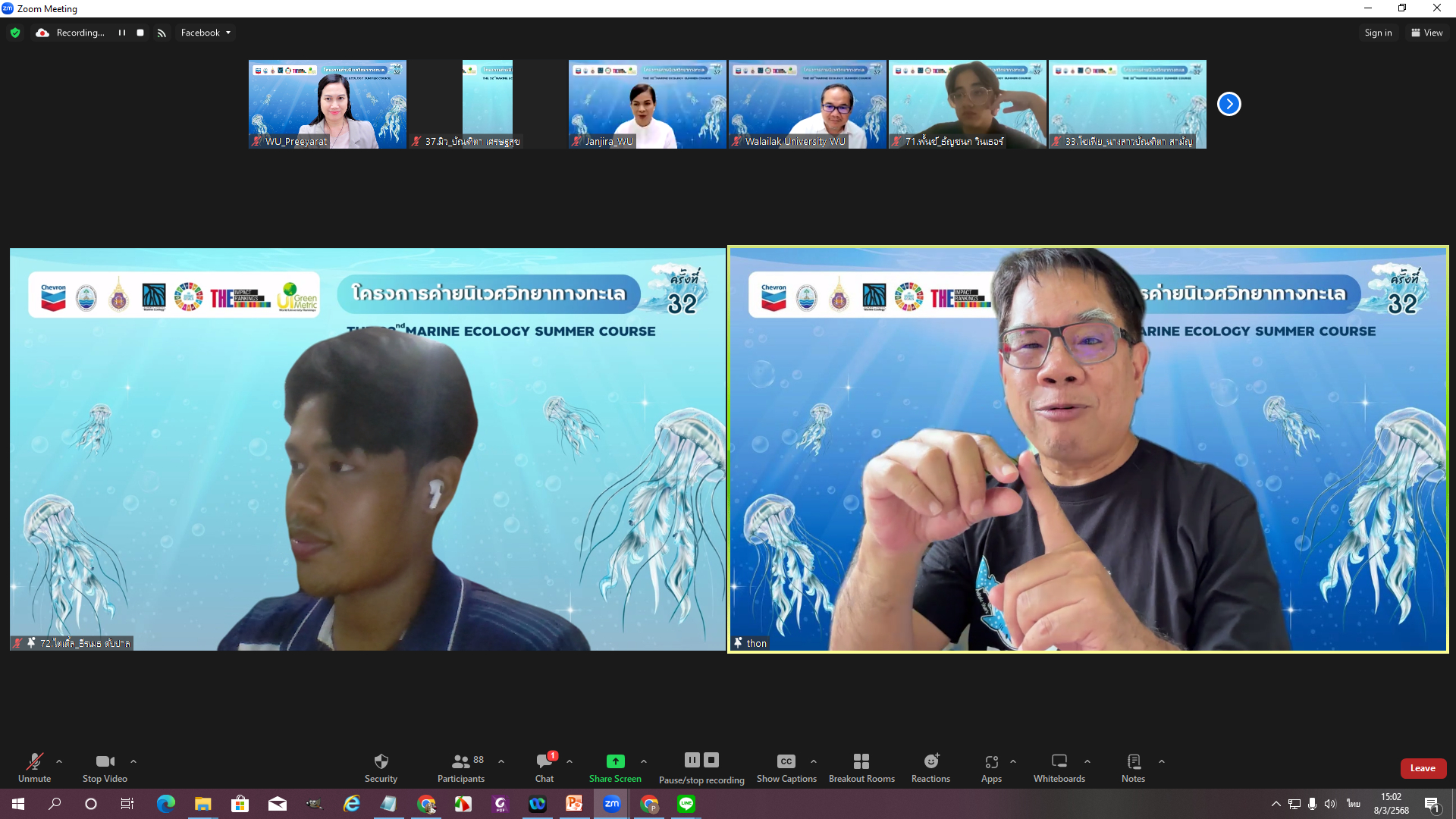Click the red Leave button

click(x=1423, y=768)
